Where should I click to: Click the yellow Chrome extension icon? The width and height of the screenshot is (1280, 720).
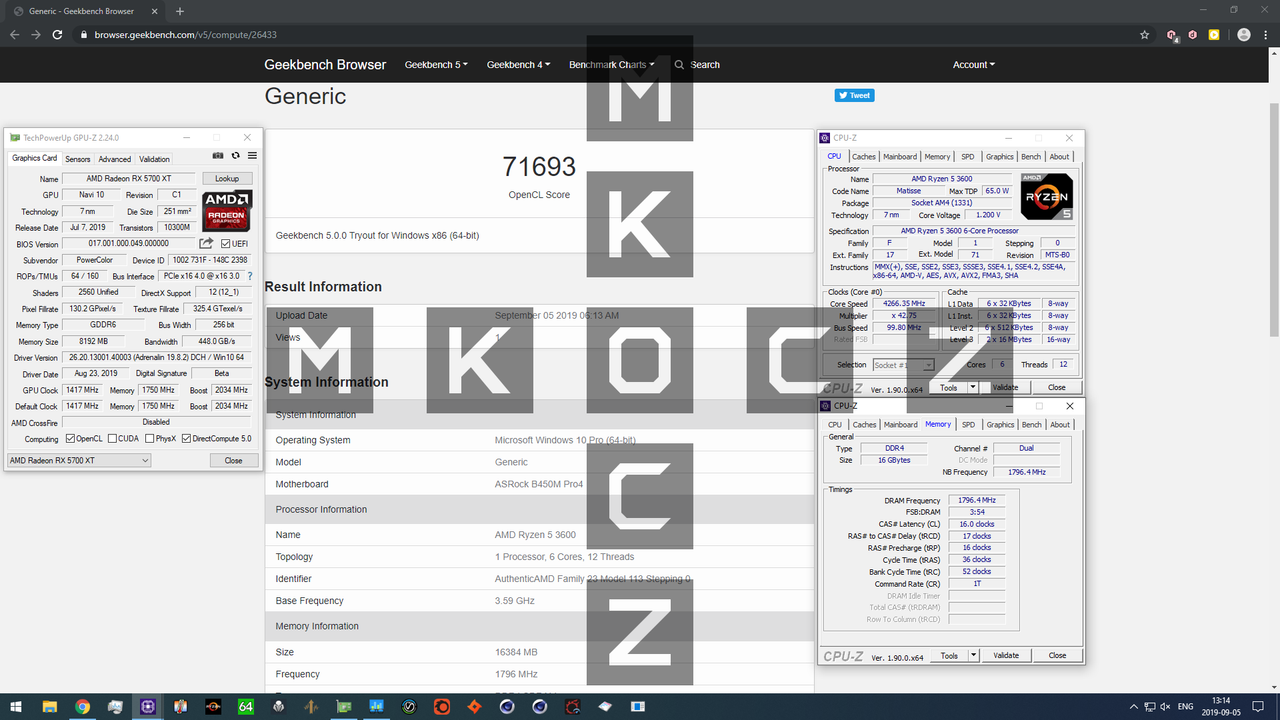(1214, 34)
